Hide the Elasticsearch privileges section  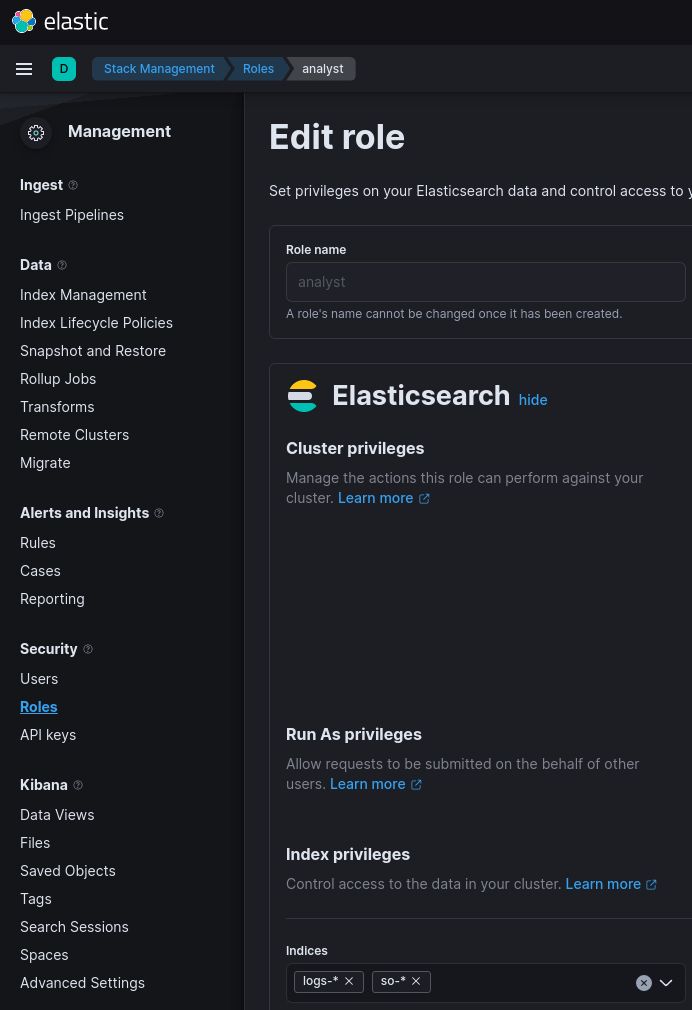(532, 400)
